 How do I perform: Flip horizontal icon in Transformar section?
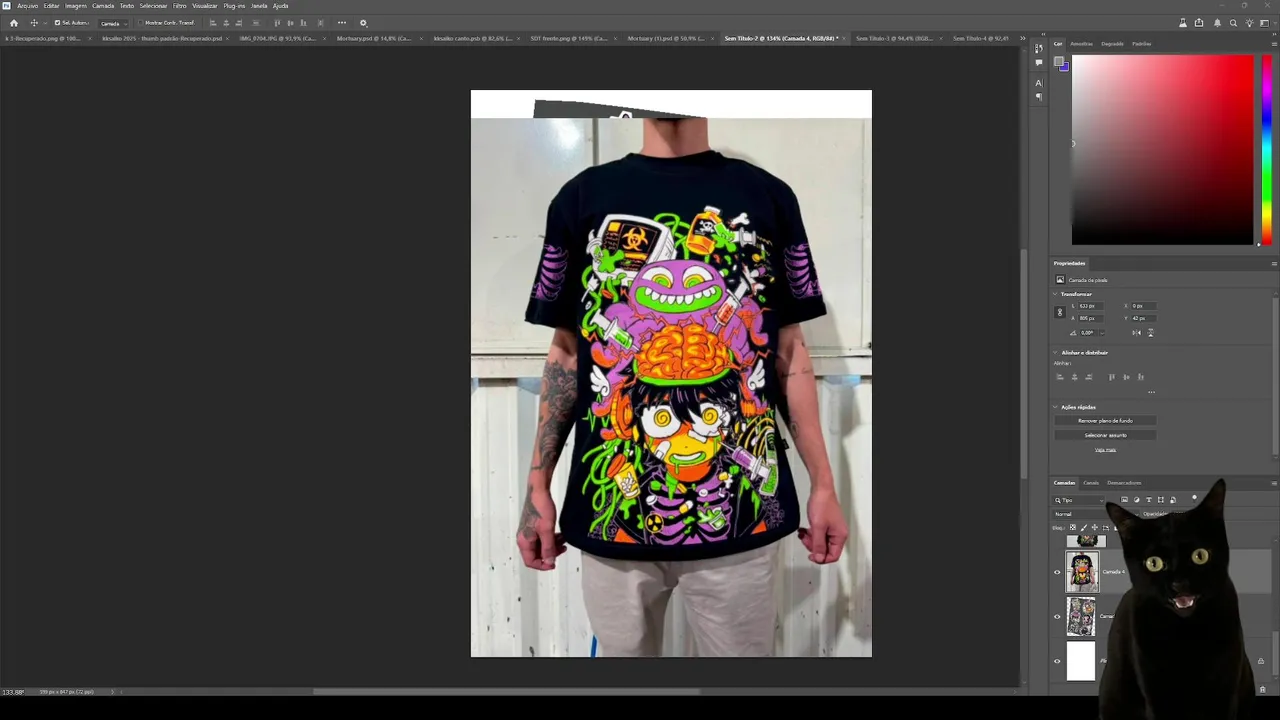1138,332
